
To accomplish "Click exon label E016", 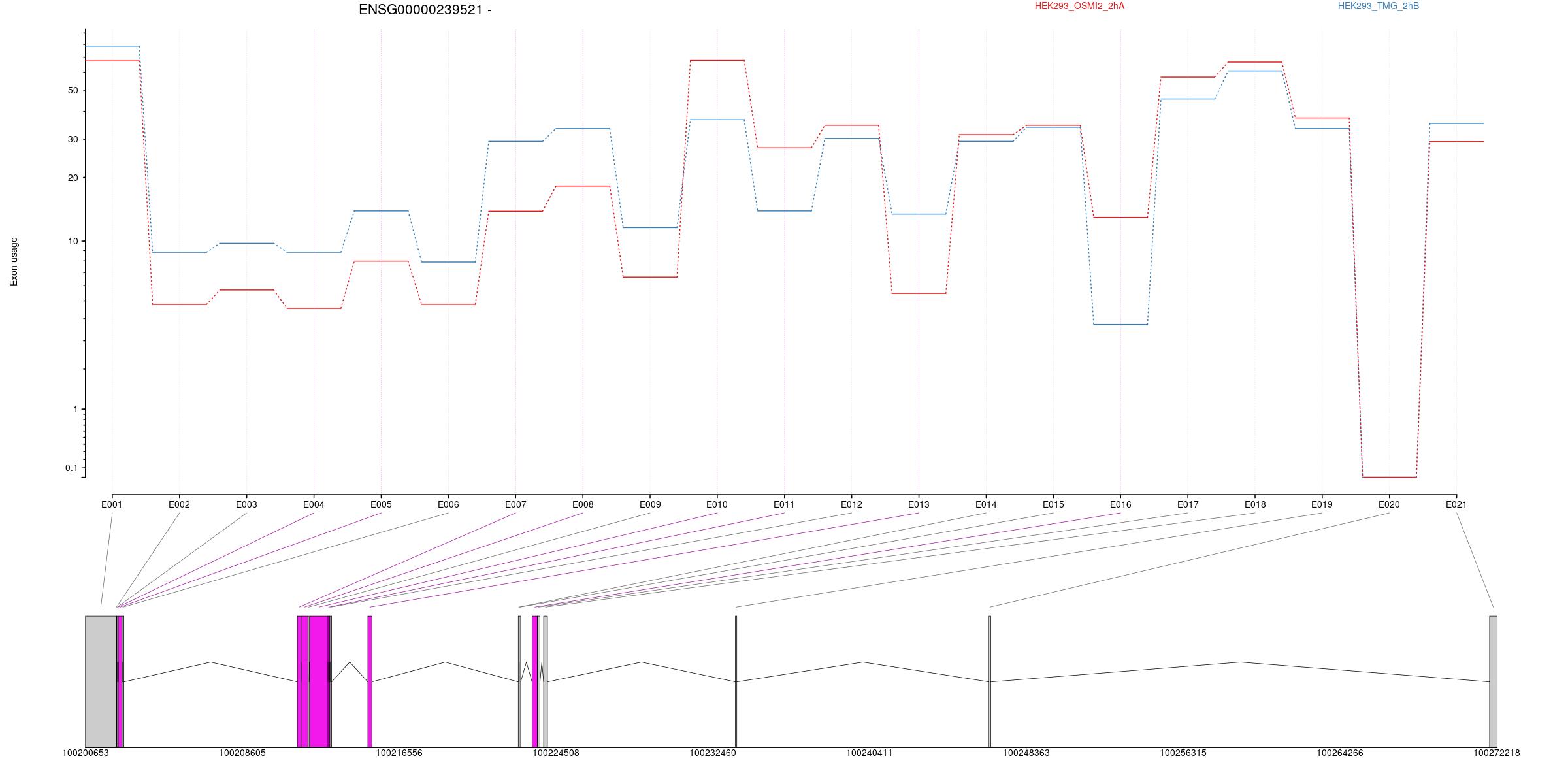I will click(1120, 504).
